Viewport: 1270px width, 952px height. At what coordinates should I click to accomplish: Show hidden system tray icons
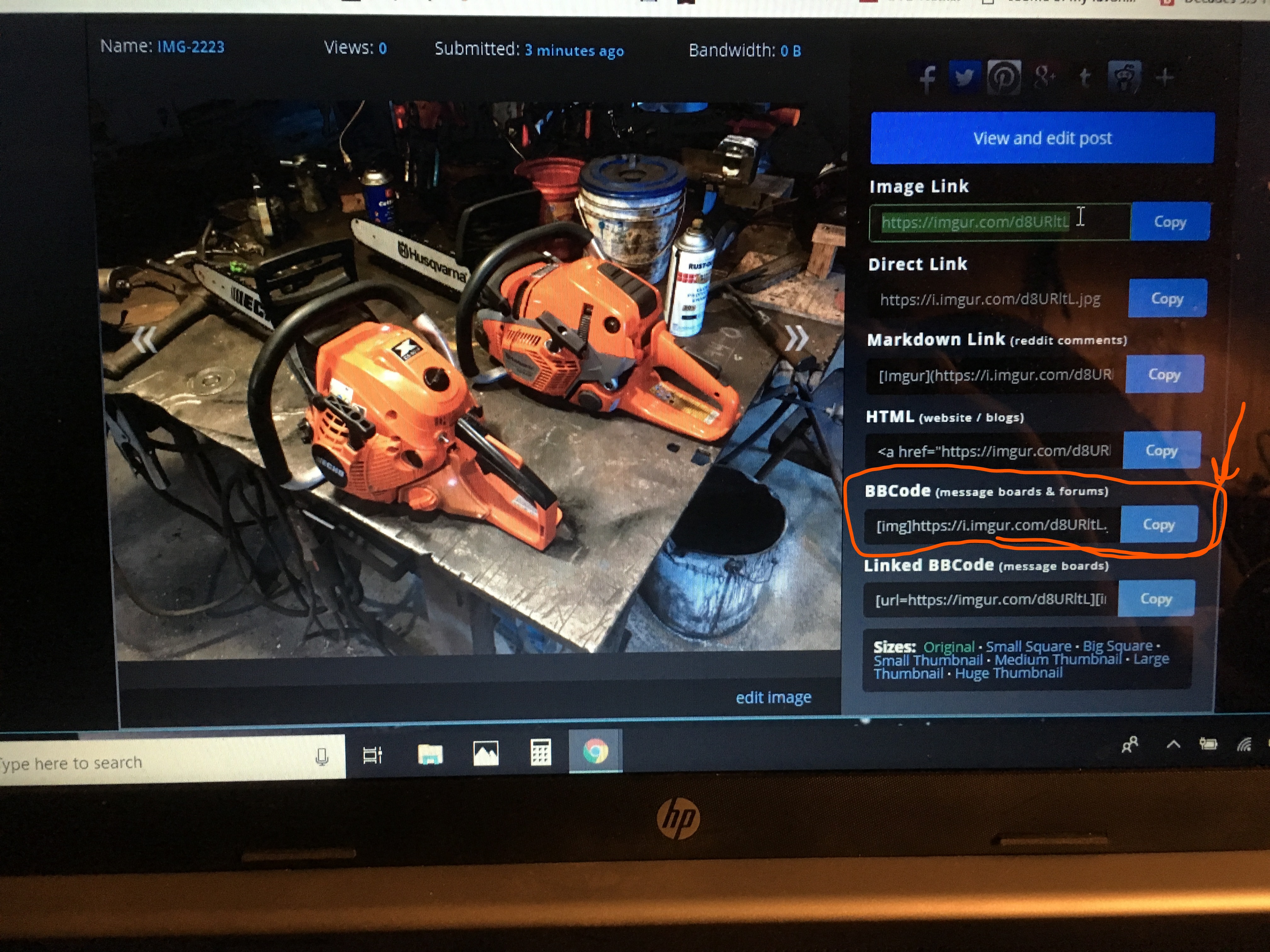[x=1174, y=745]
